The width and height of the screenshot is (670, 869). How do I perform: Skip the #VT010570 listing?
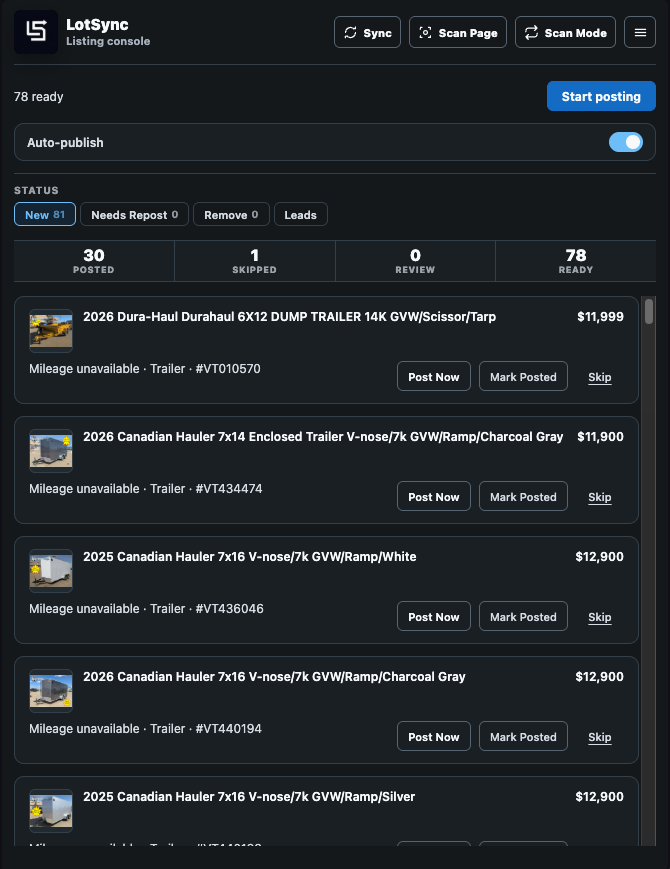(600, 377)
